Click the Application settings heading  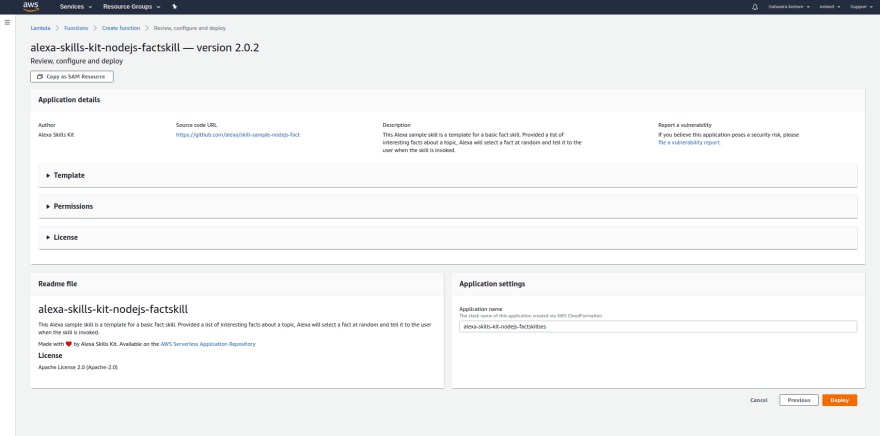[492, 284]
